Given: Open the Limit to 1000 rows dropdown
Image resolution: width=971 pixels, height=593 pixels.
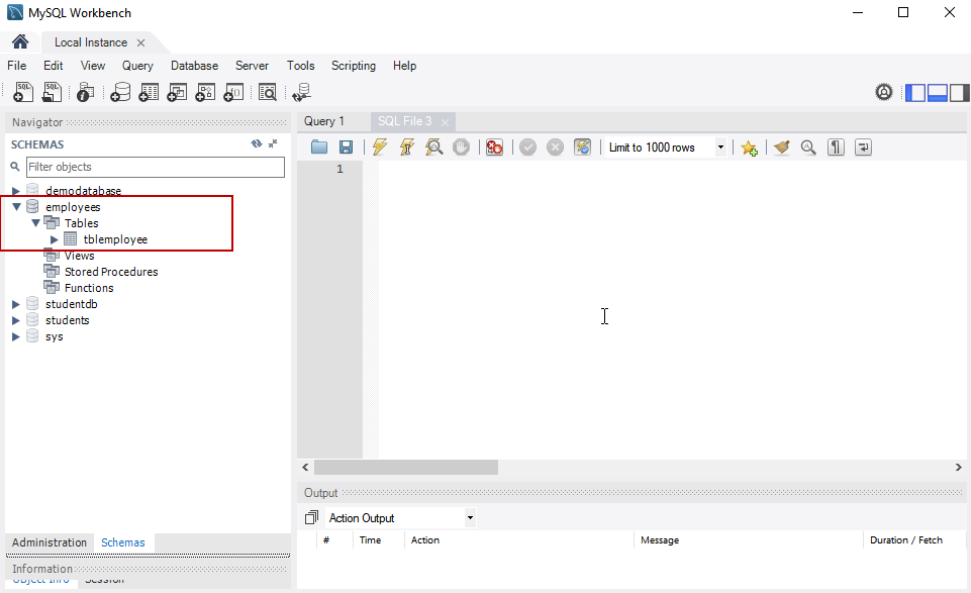Looking at the screenshot, I should coord(720,147).
